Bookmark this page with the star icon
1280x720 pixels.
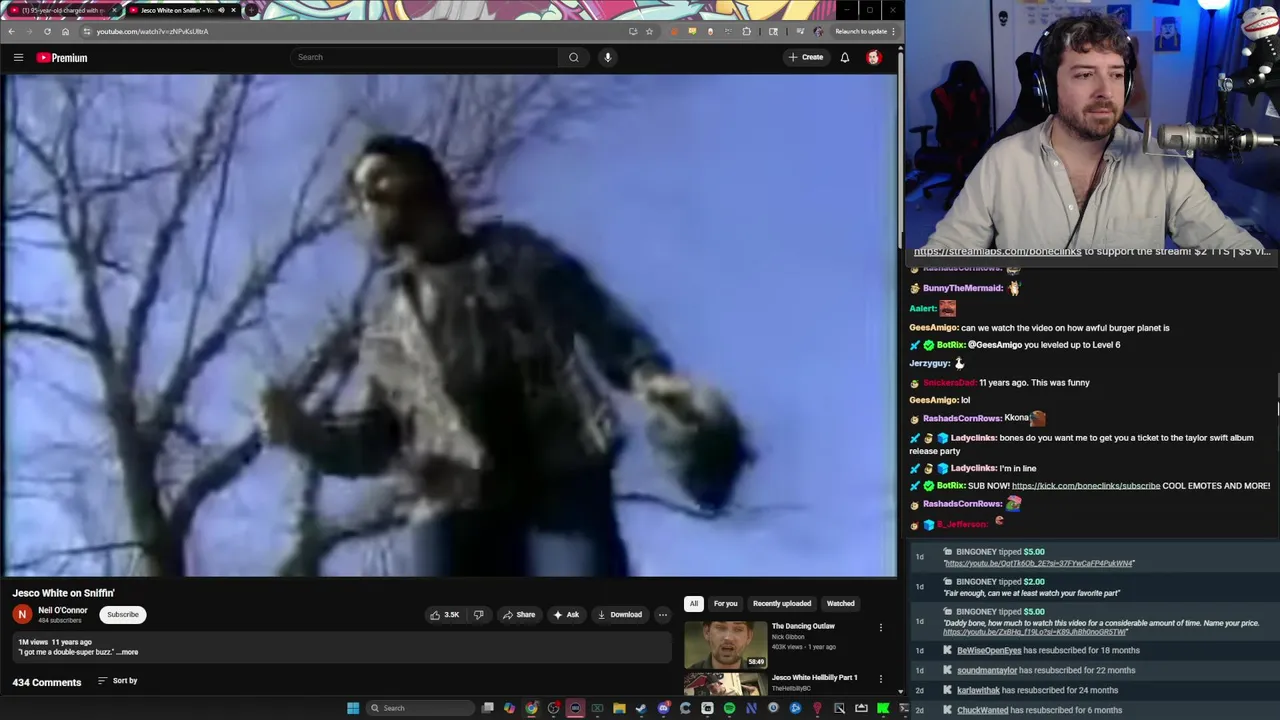(x=649, y=31)
